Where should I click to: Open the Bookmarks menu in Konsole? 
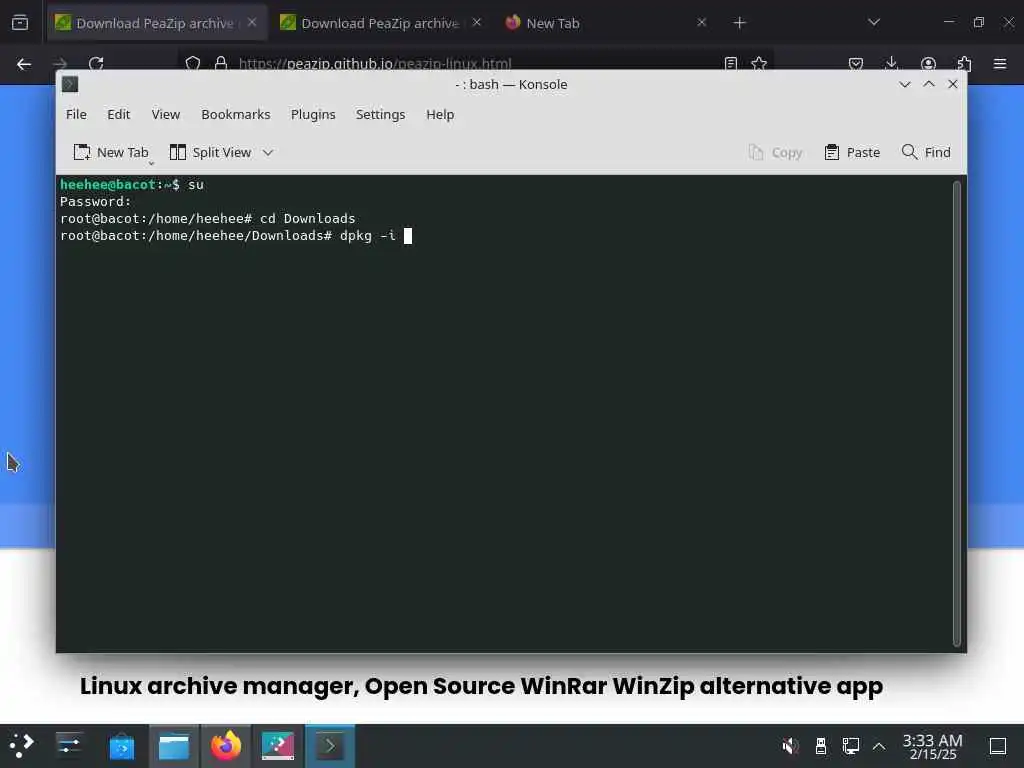pos(236,114)
